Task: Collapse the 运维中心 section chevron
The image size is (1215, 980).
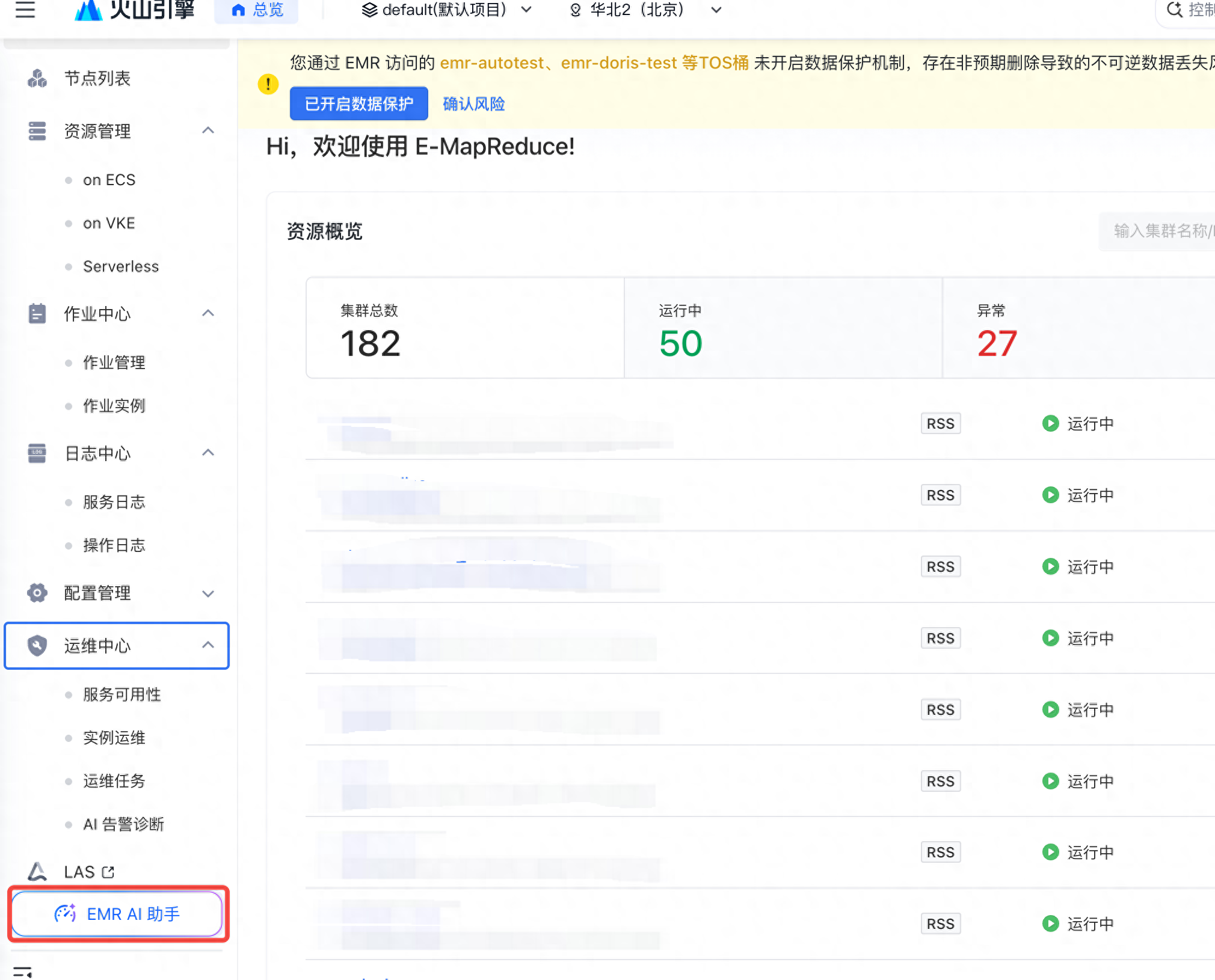Action: pyautogui.click(x=208, y=645)
